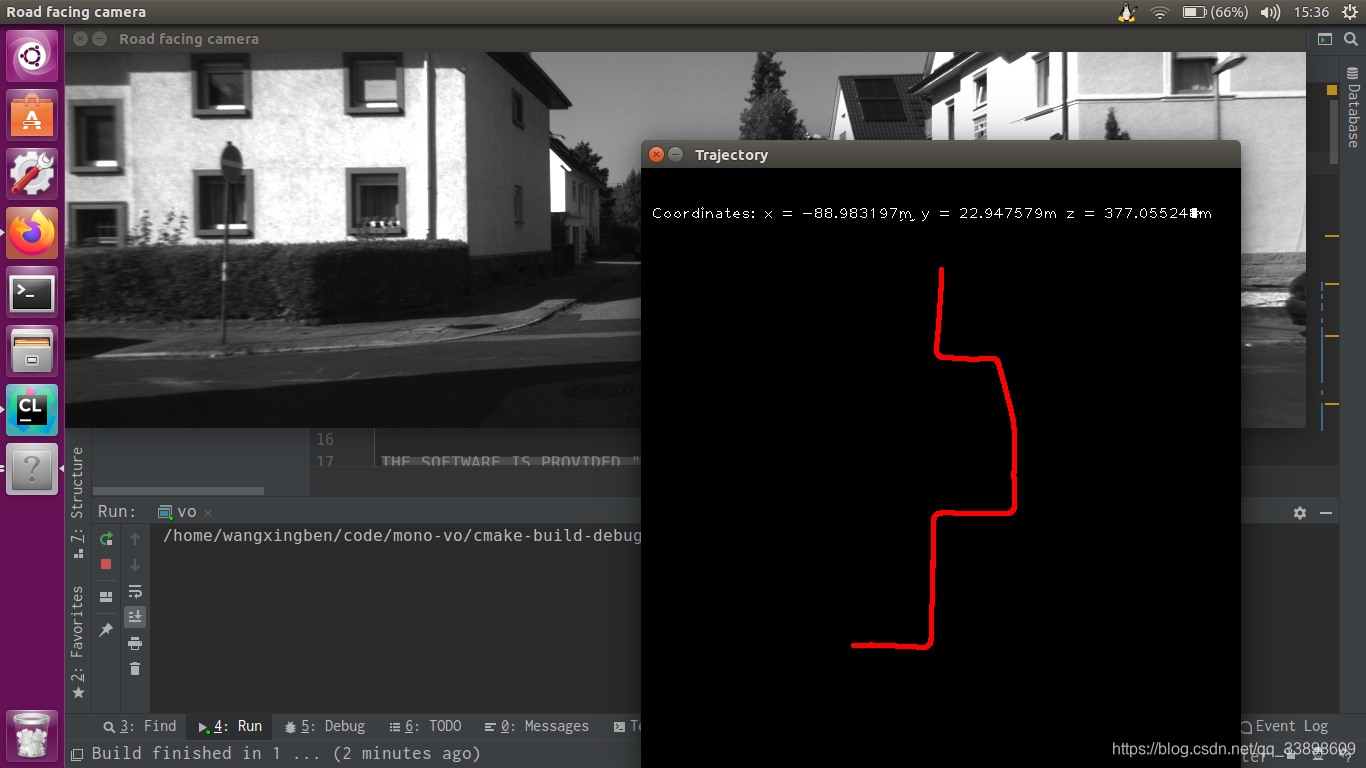Image resolution: width=1366 pixels, height=768 pixels.
Task: Click the down stack trace arrow
Action: 135,565
